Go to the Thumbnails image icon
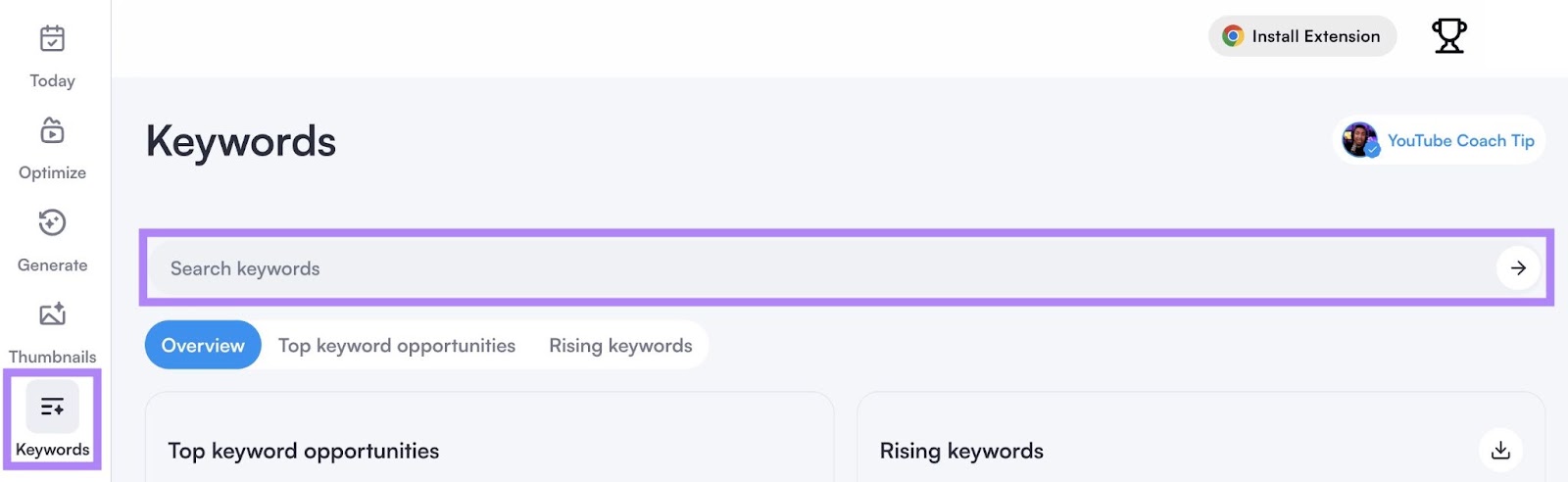This screenshot has width=1568, height=482. [52, 314]
